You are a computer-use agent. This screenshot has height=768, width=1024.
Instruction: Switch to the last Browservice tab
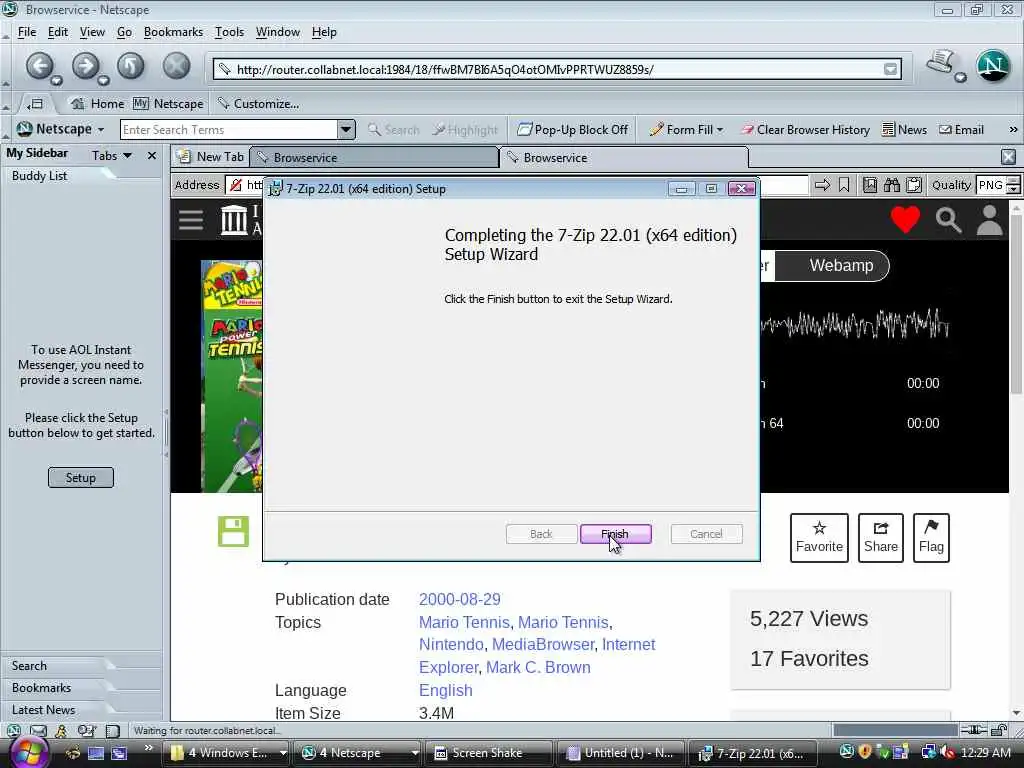point(624,157)
